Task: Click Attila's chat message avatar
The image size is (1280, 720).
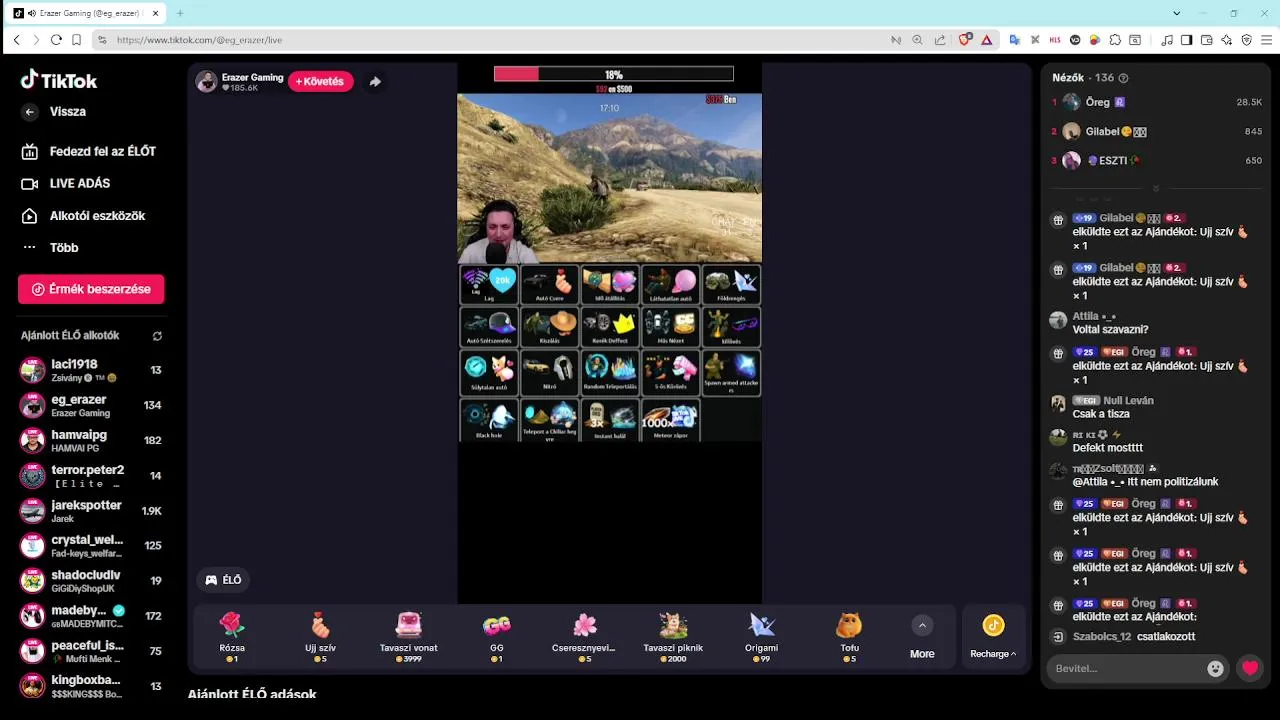Action: [1058, 320]
